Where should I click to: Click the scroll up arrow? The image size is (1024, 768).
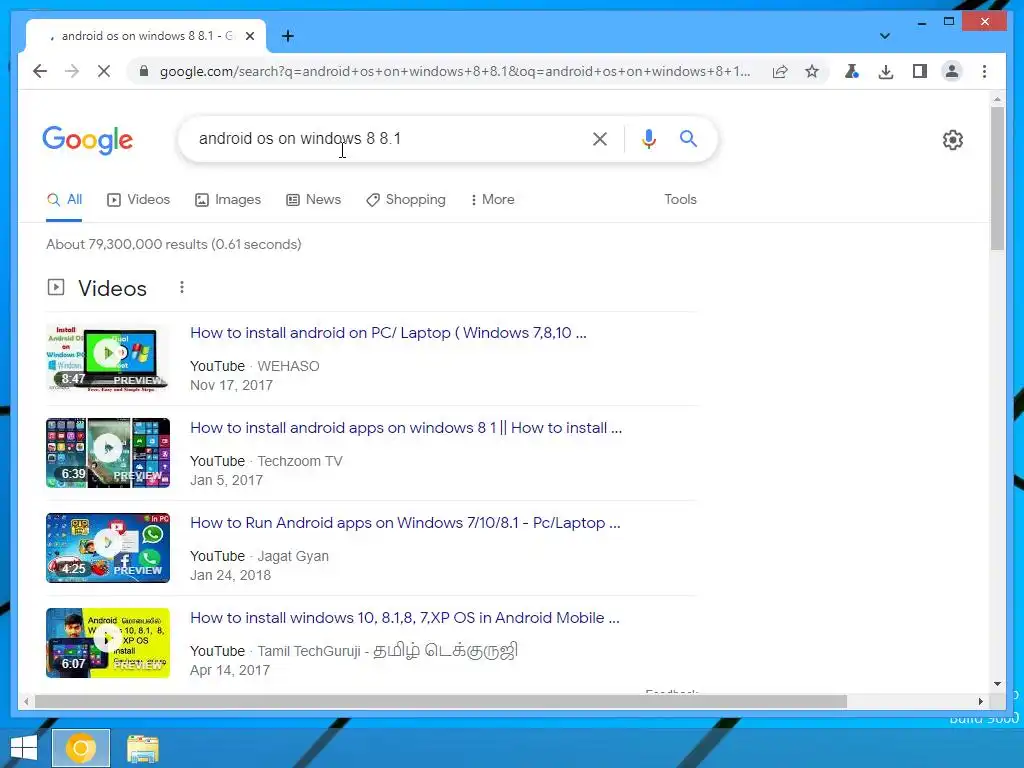pos(997,99)
